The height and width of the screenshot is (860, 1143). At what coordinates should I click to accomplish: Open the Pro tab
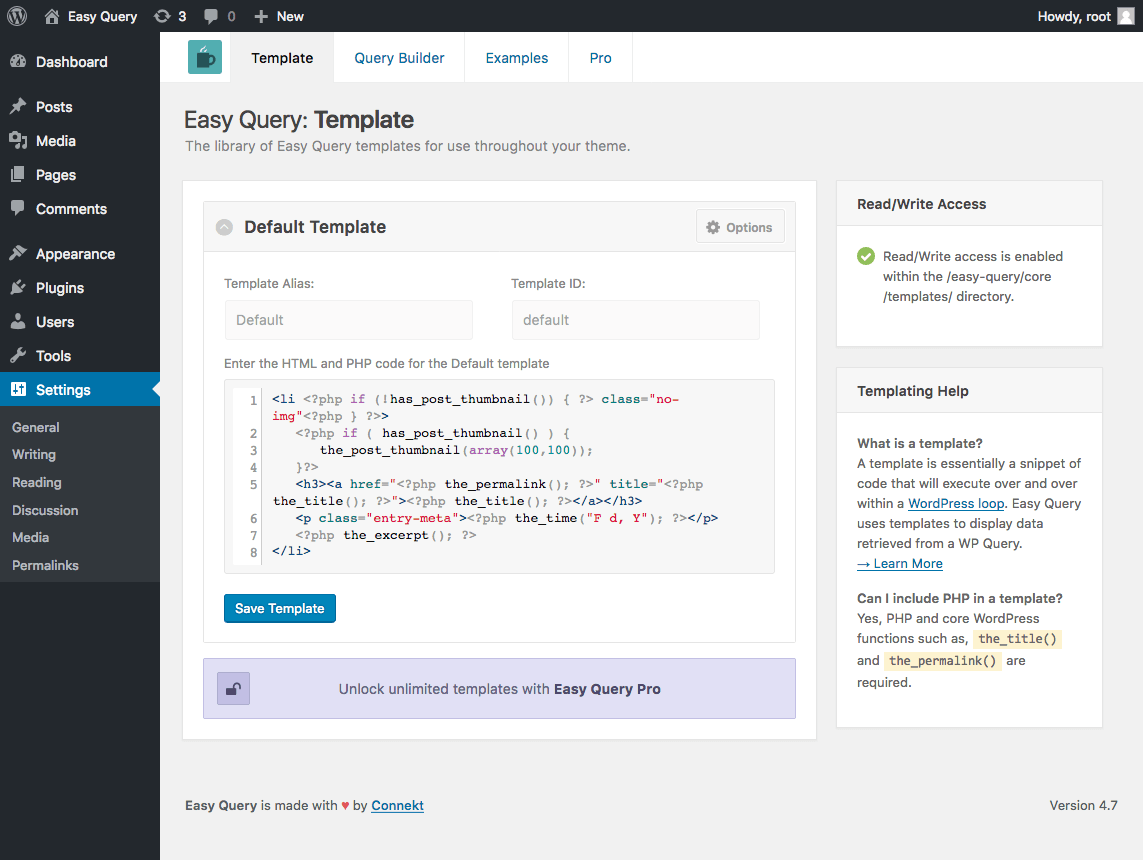(x=601, y=58)
